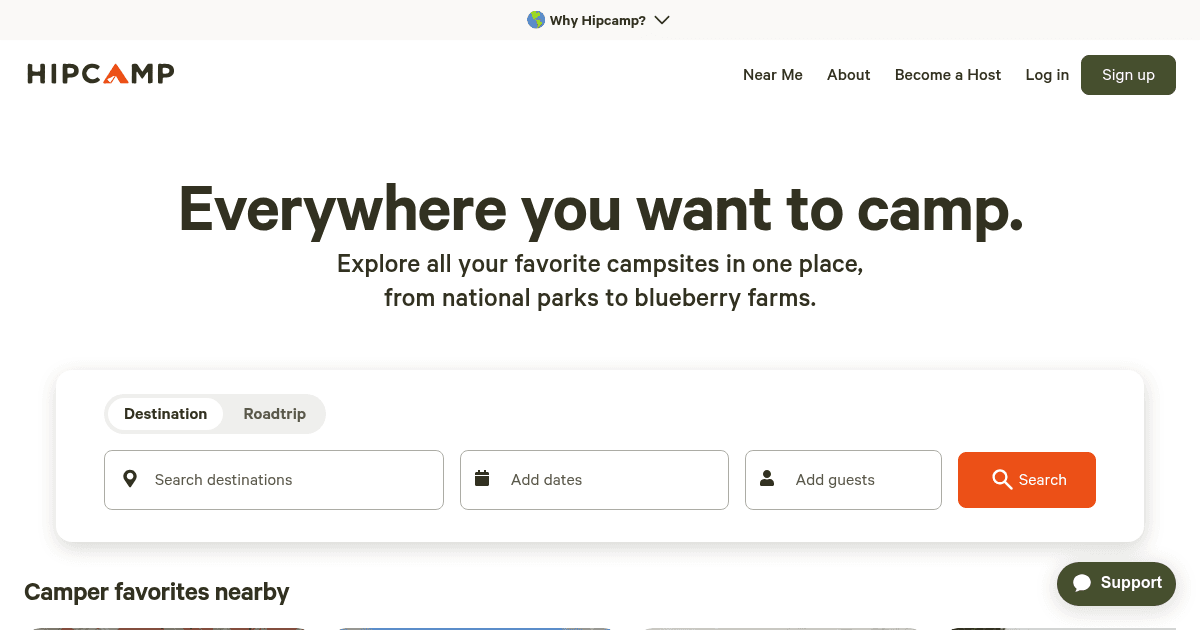Viewport: 1200px width, 630px height.
Task: Click the orange Search button
Action: point(1027,480)
